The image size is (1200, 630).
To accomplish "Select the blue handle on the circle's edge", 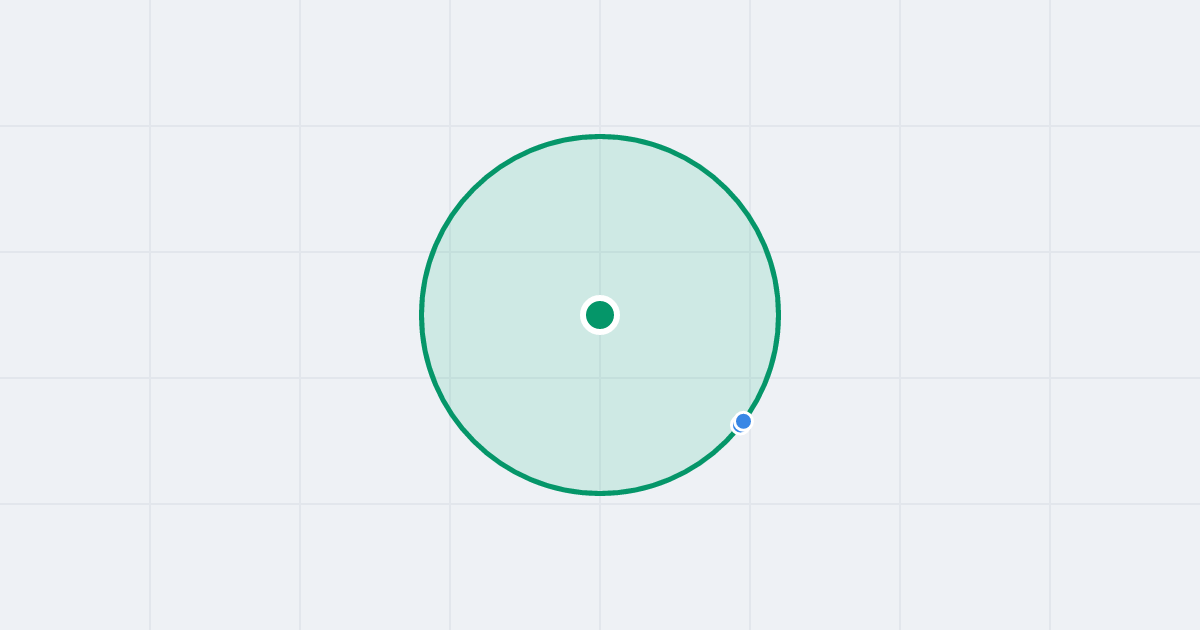I will pyautogui.click(x=743, y=421).
